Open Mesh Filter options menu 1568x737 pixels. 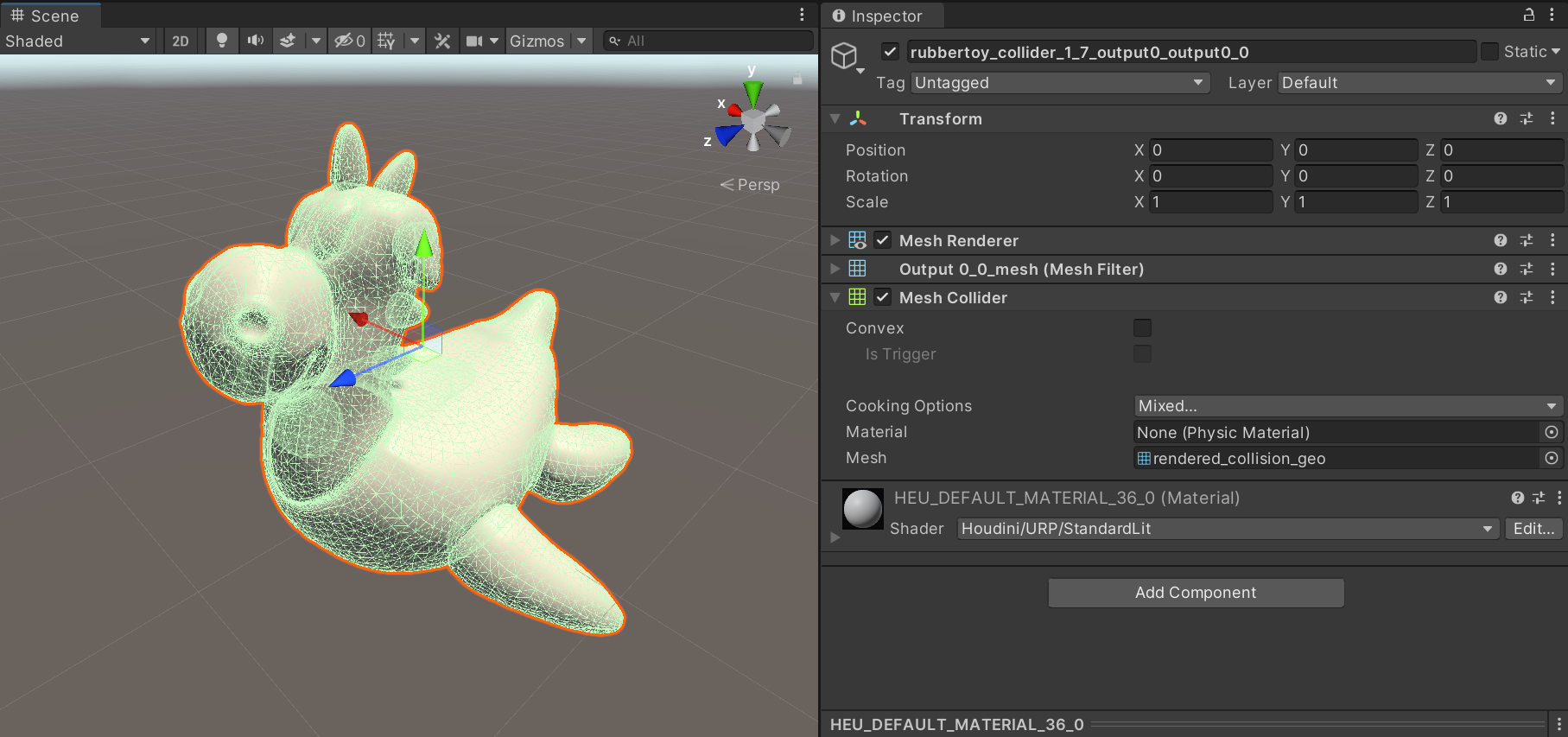tap(1552, 270)
